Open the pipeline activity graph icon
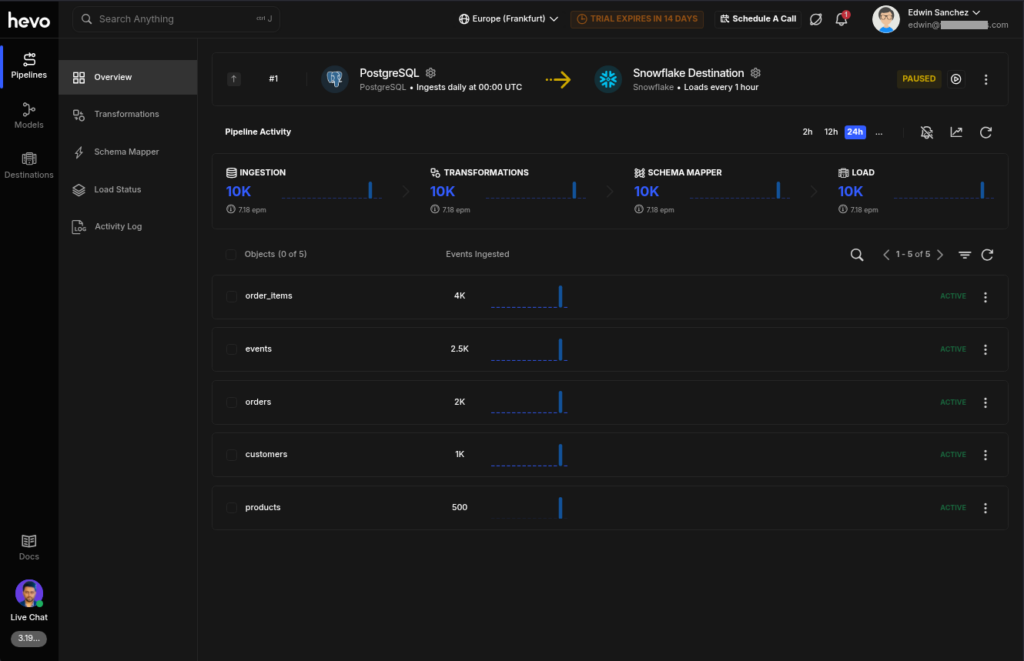Viewport: 1024px width, 661px height. click(x=956, y=133)
